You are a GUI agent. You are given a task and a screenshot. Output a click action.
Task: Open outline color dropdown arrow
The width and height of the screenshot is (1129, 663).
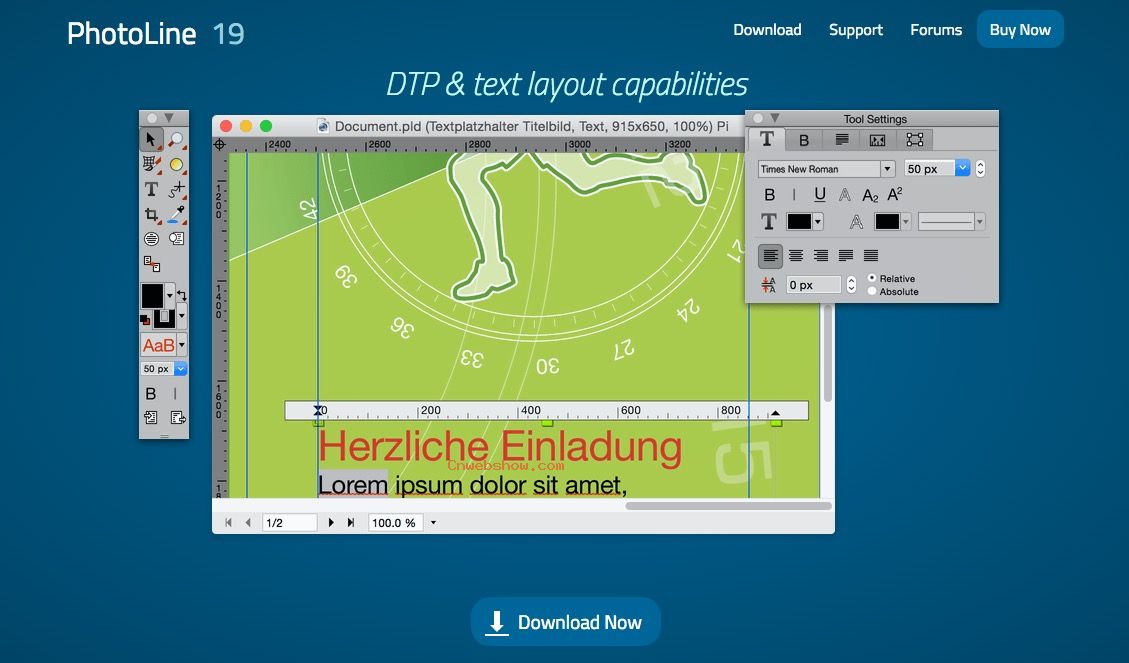[x=906, y=222]
